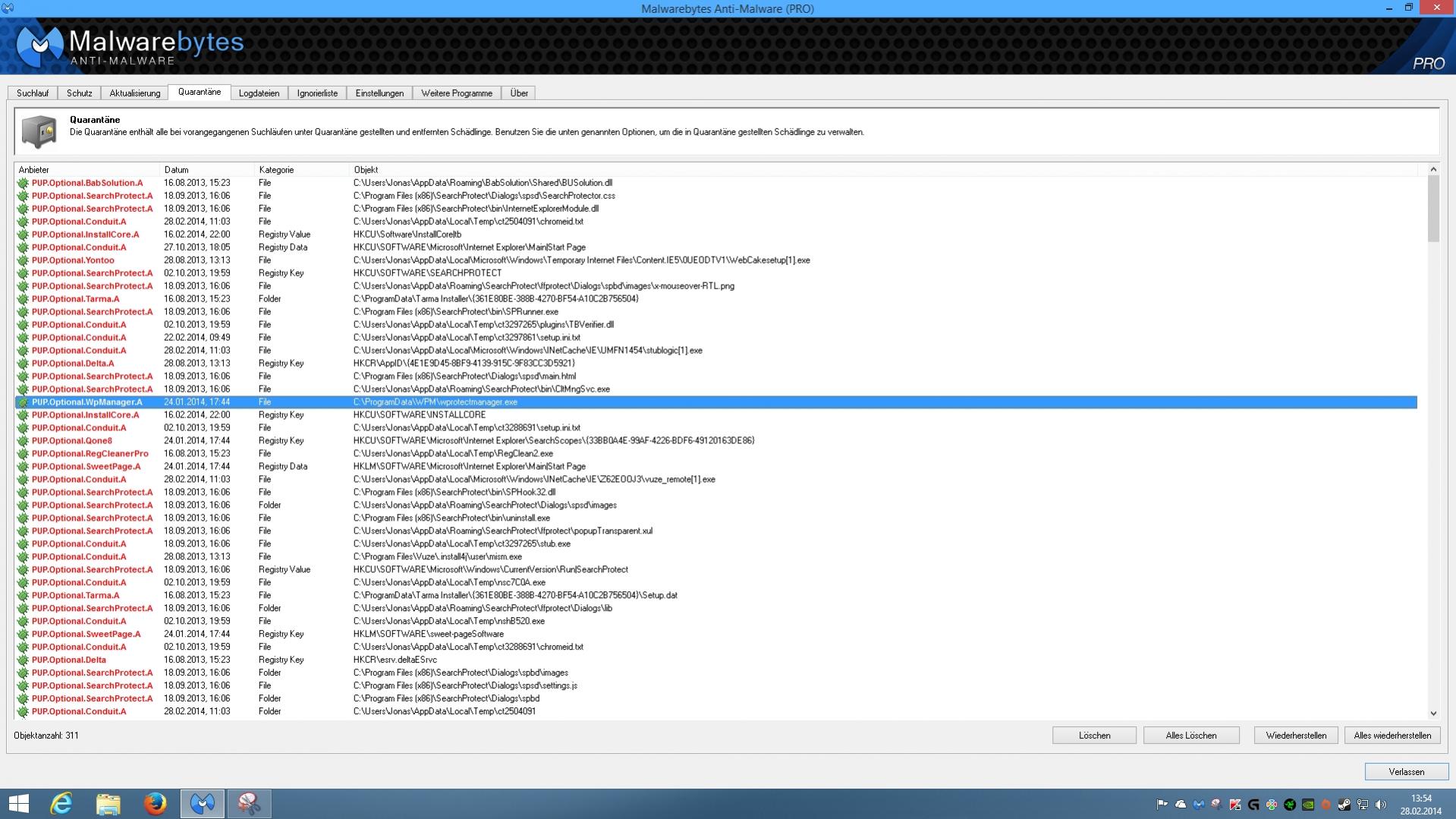Select the PUP.Optional.Delta esrv.deltaESrvc entry
Image resolution: width=1456 pixels, height=819 pixels.
tap(716, 660)
